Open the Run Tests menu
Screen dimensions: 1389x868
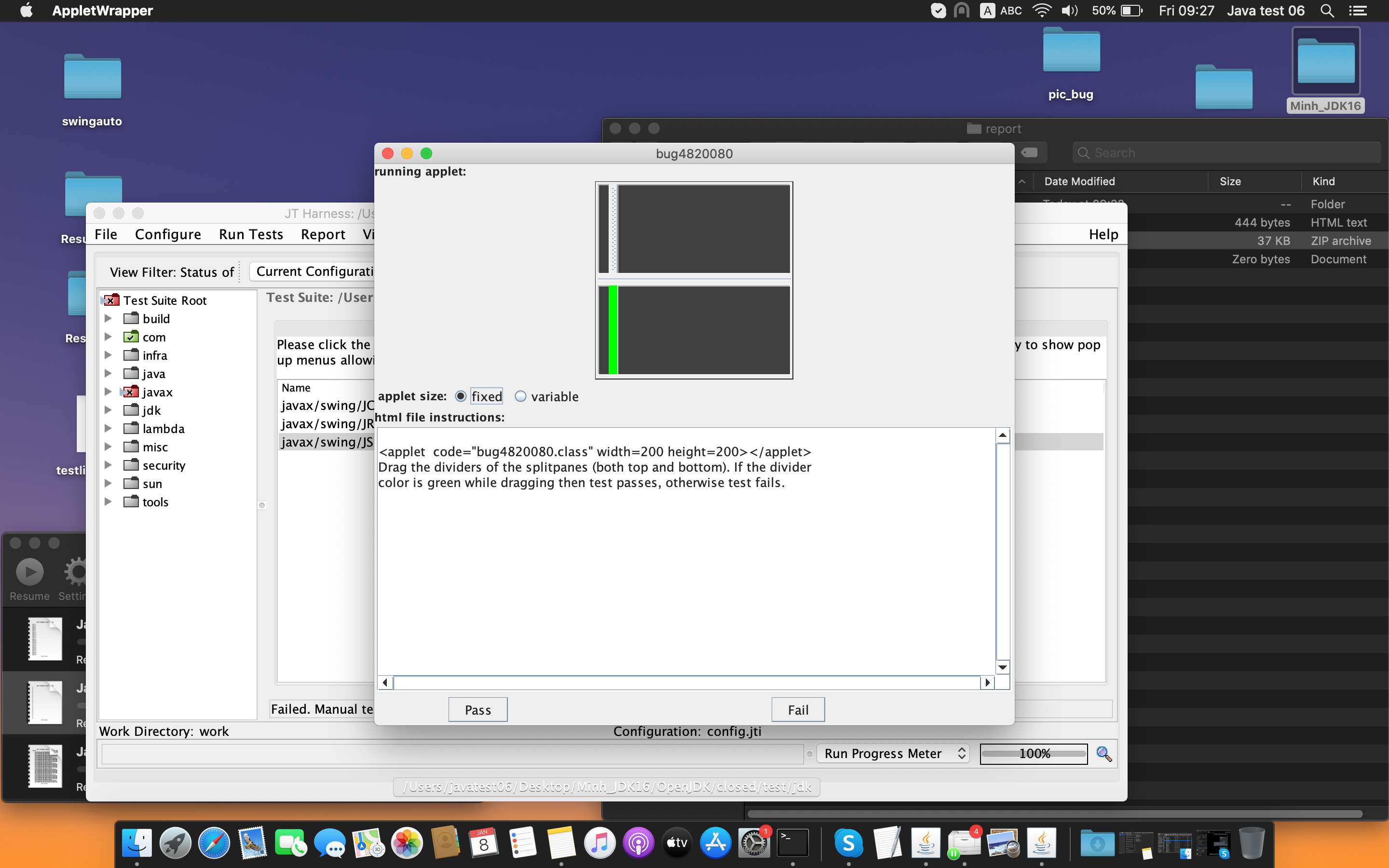[x=251, y=234]
